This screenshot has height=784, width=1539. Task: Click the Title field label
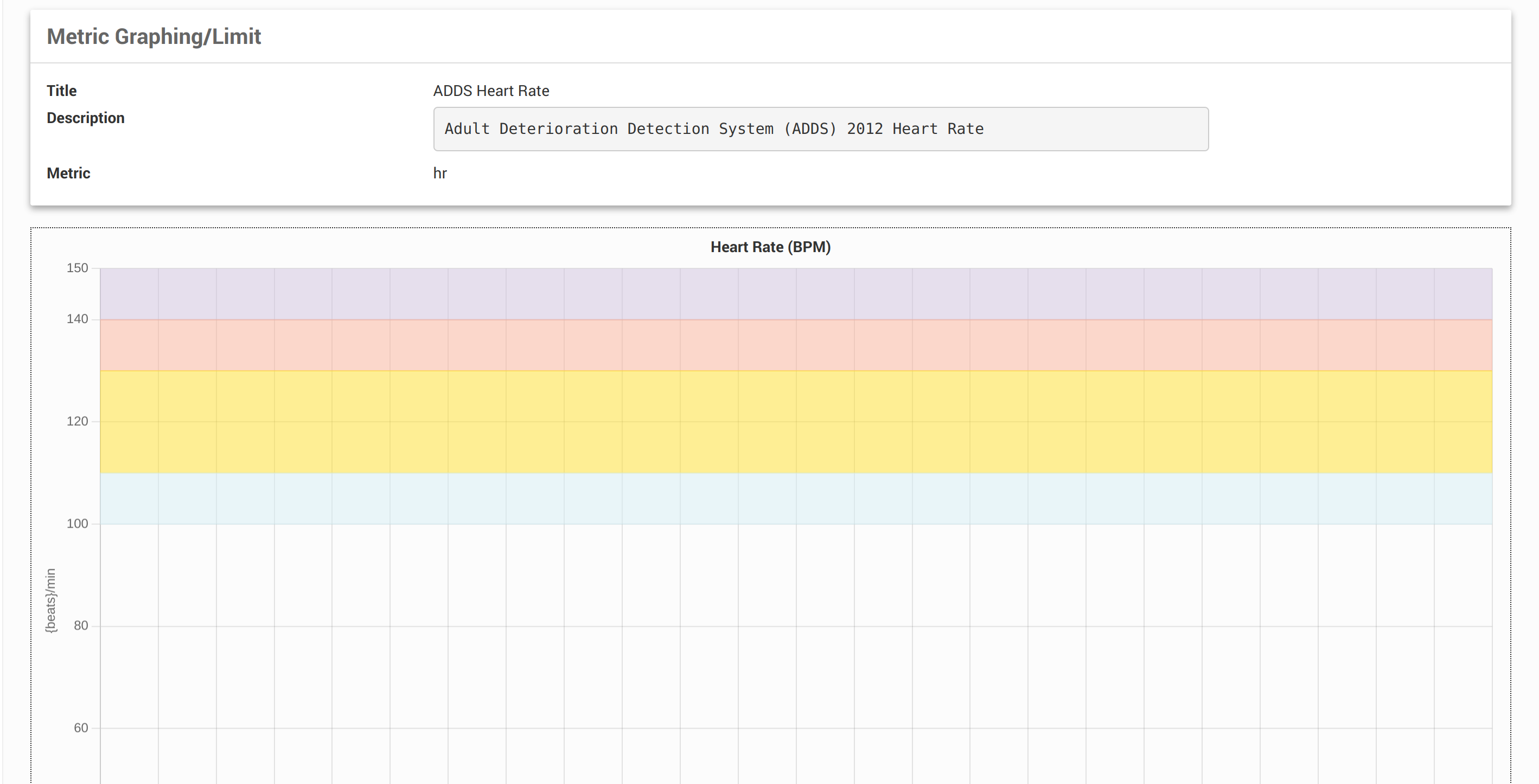61,91
